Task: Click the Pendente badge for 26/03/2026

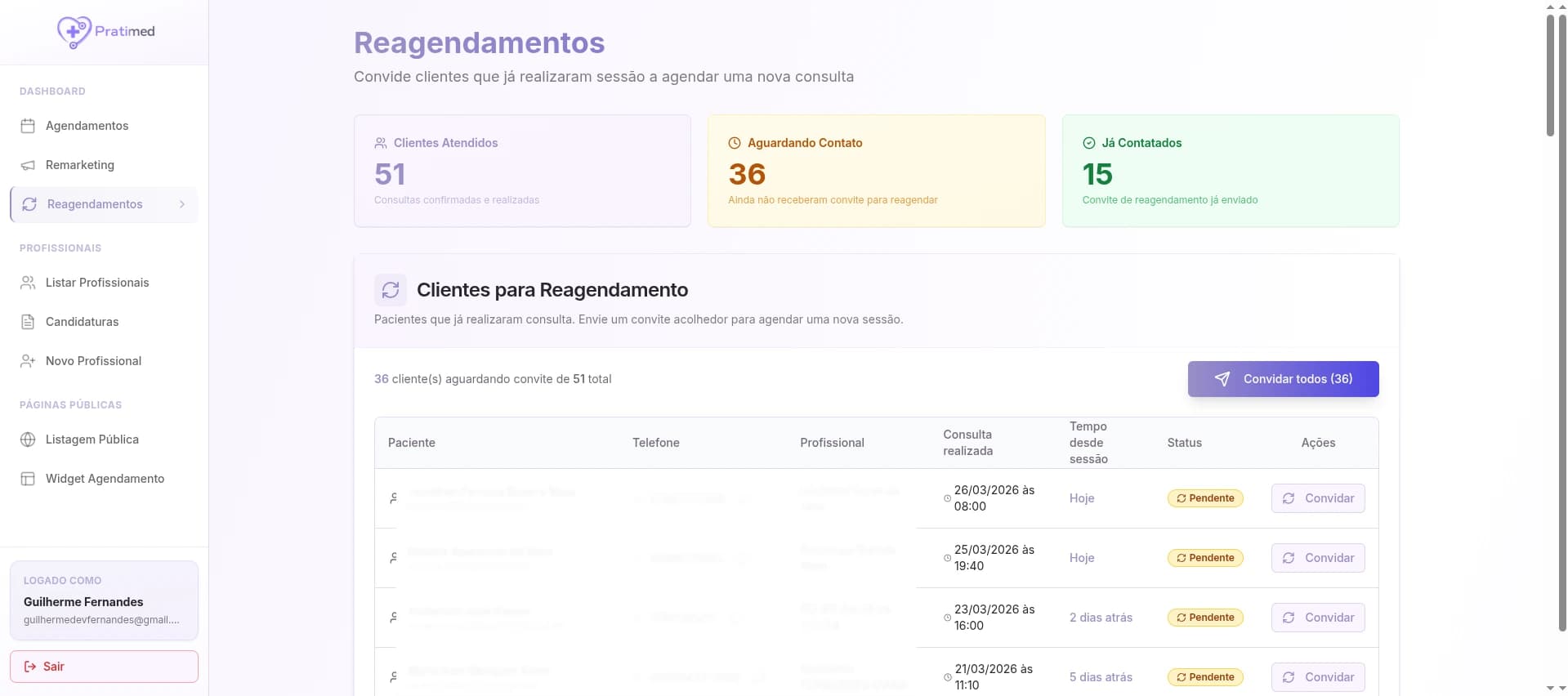Action: pos(1205,498)
